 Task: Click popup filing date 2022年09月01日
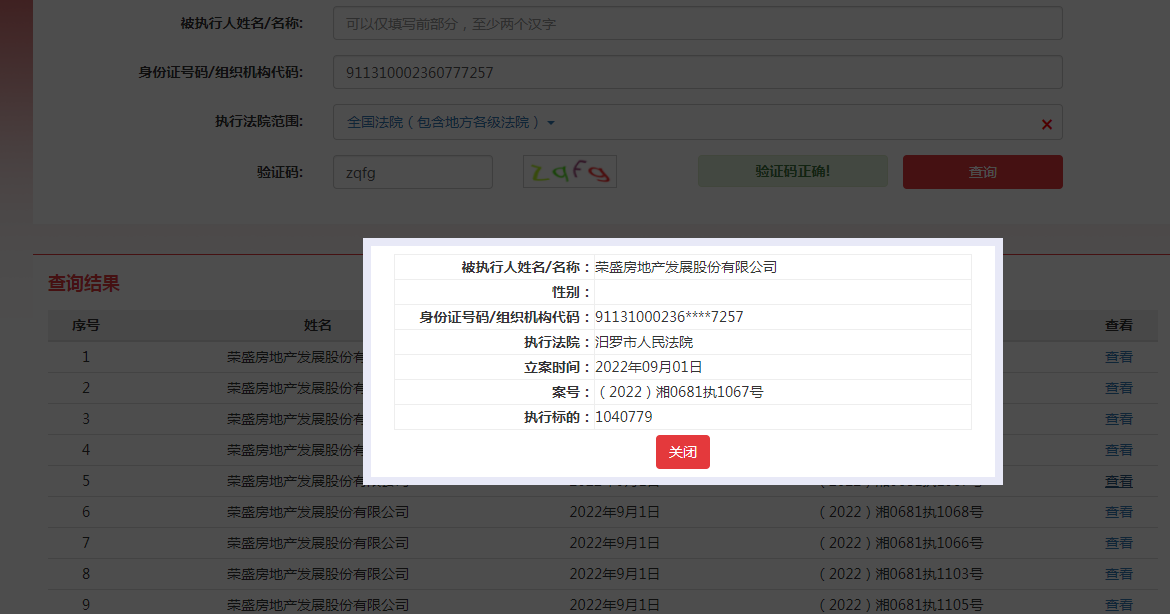point(648,367)
